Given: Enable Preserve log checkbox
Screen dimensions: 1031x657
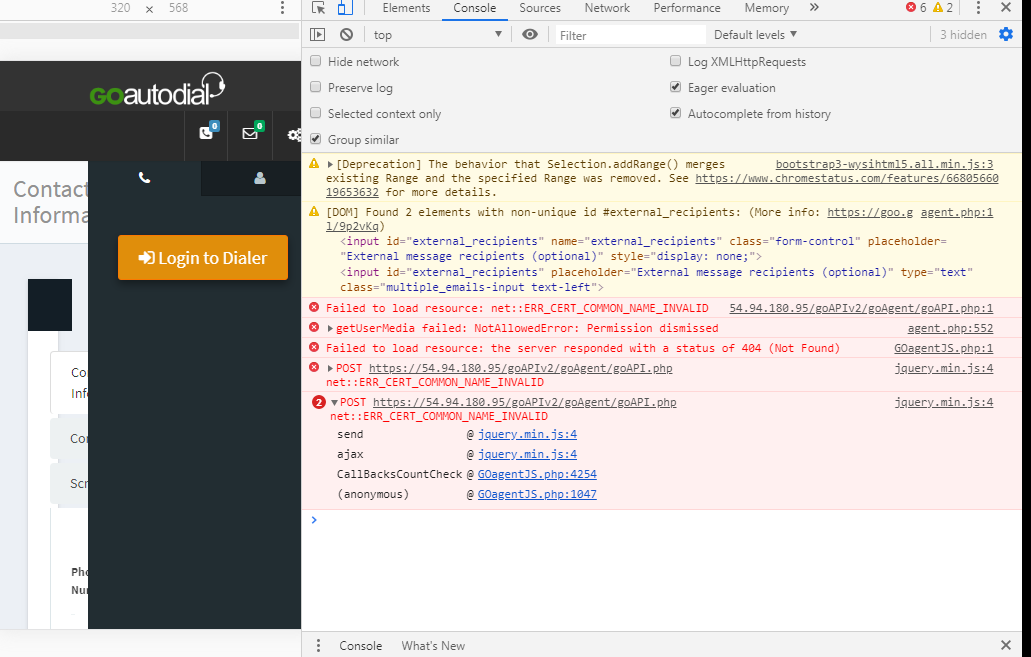Looking at the screenshot, I should pos(316,87).
